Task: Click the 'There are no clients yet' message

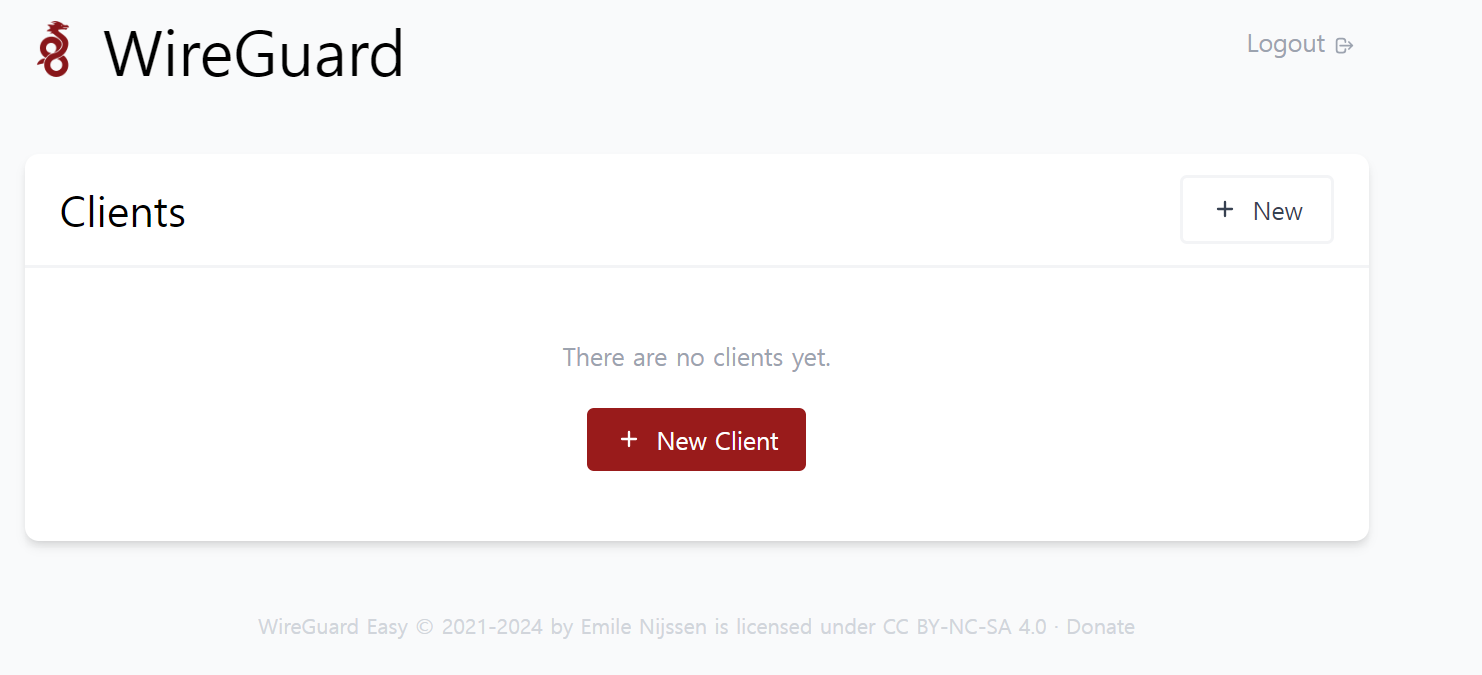Action: coord(696,357)
